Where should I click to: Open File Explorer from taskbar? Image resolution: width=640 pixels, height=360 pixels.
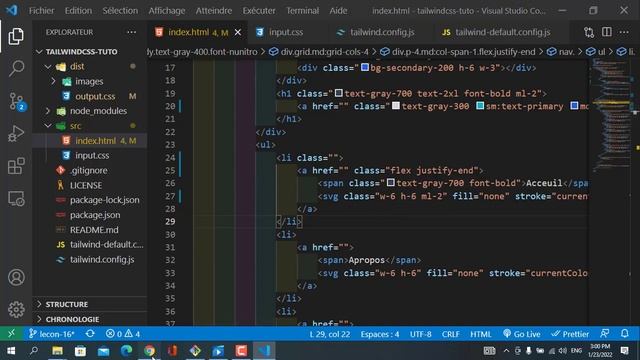57,351
